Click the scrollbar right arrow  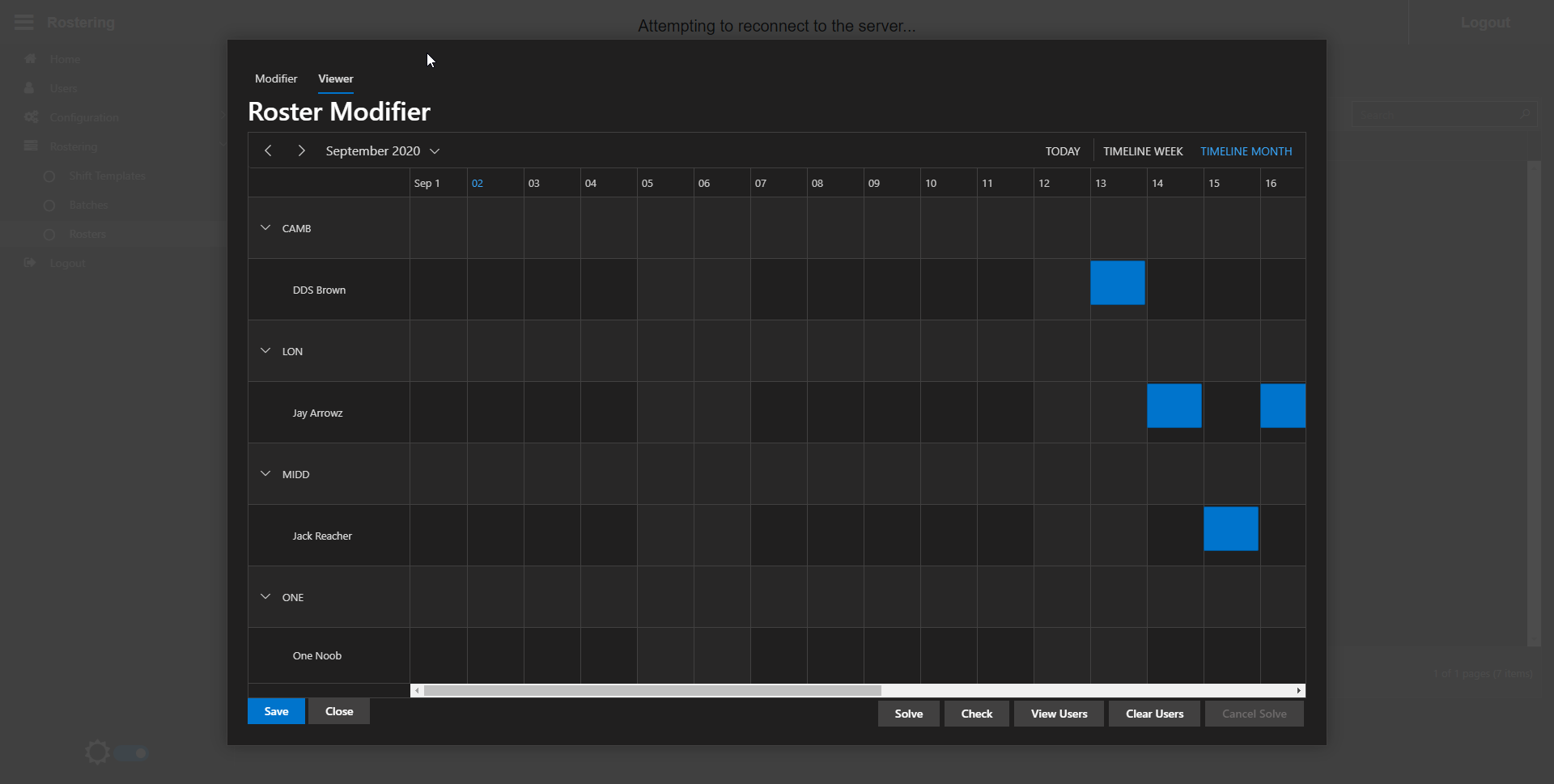1298,691
